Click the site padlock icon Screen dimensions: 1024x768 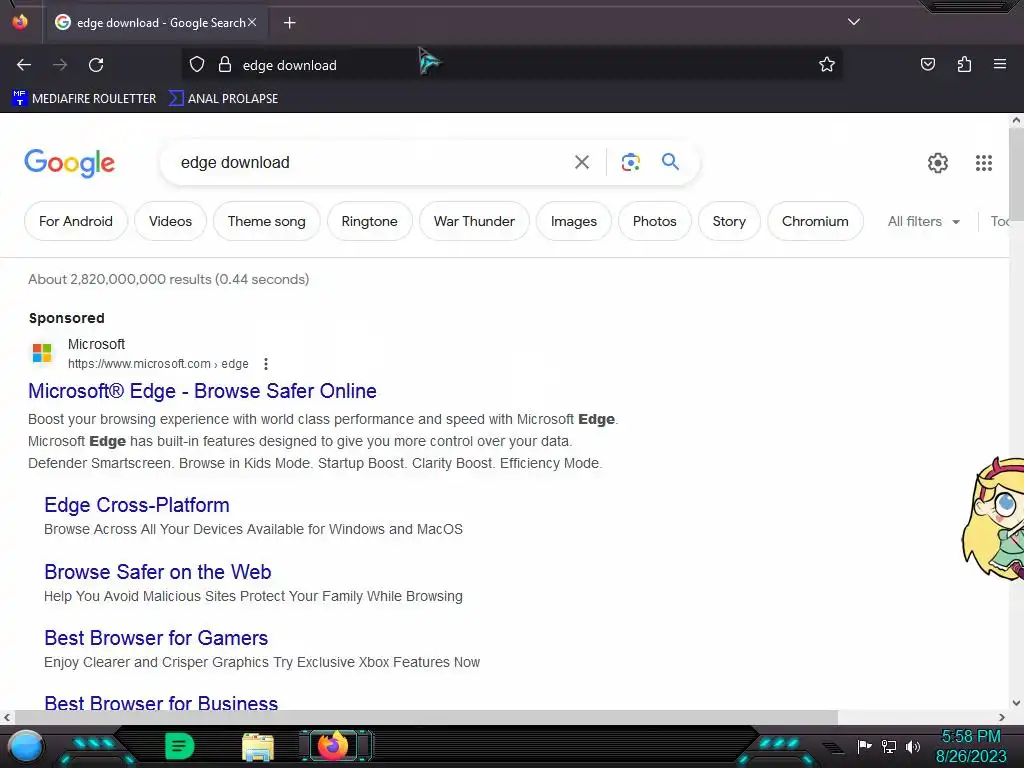(225, 65)
